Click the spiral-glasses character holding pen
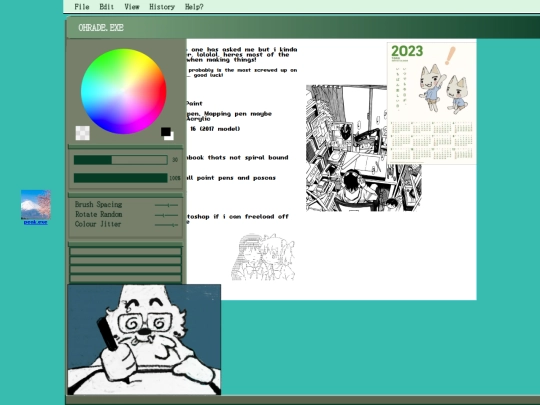 [144, 340]
